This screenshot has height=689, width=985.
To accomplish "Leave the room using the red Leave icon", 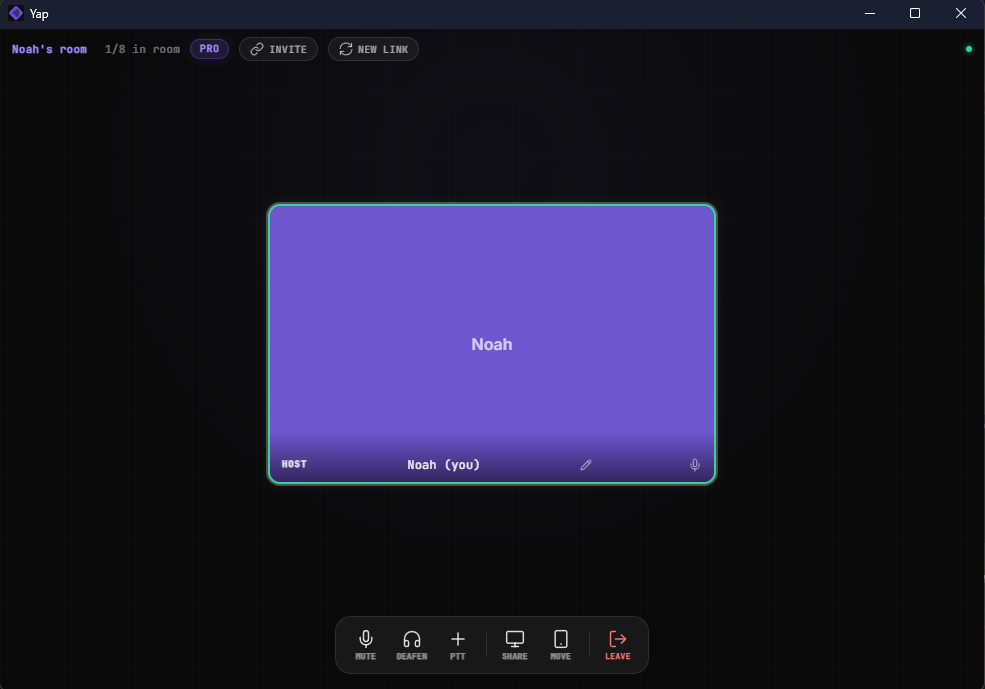I will [x=618, y=644].
